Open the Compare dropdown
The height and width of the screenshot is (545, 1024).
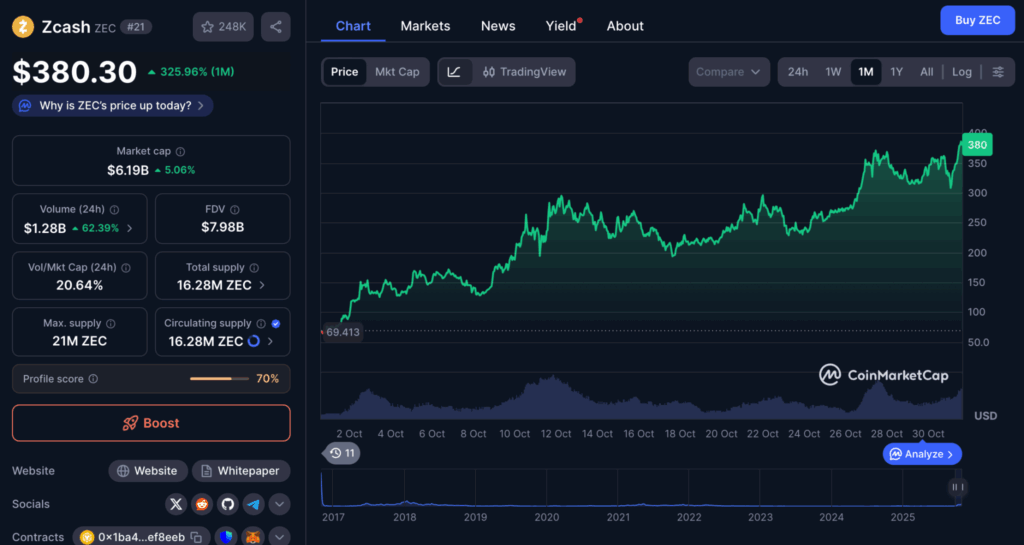click(729, 72)
